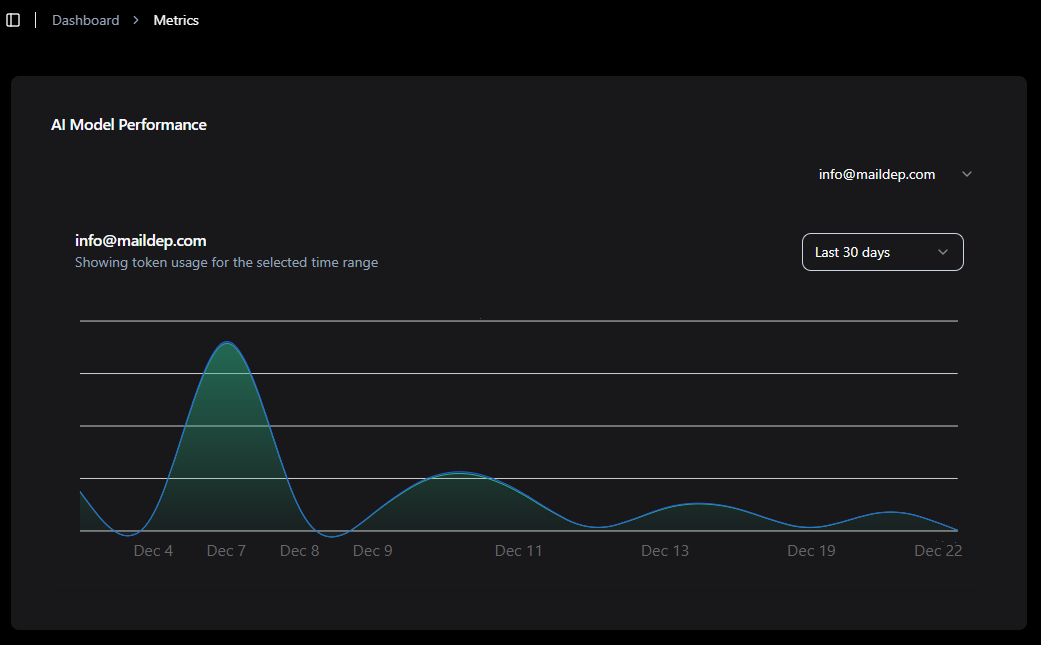The width and height of the screenshot is (1041, 645).
Task: Click the Dec 19 axis label
Action: pos(811,551)
